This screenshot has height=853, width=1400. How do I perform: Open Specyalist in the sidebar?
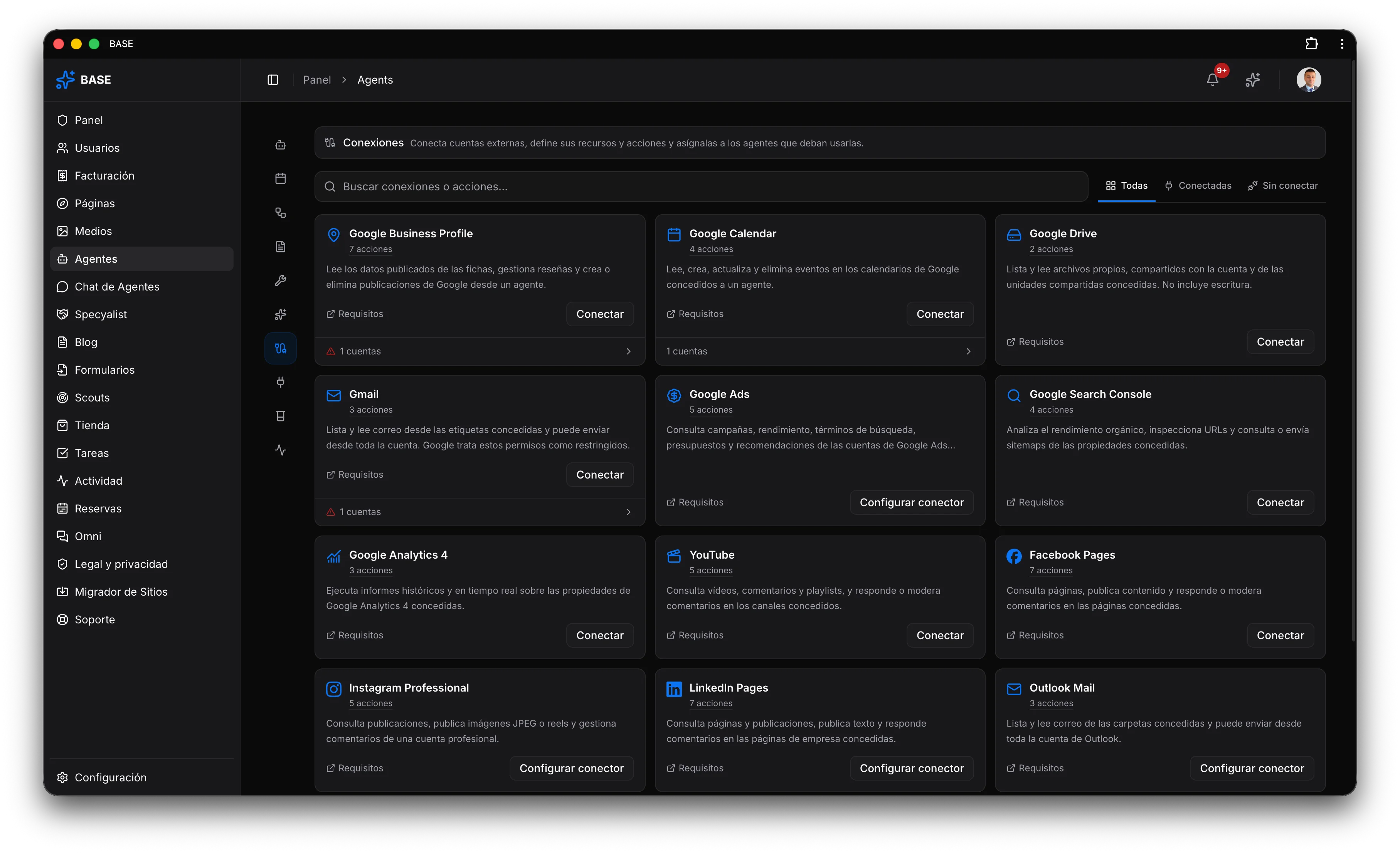click(141, 315)
